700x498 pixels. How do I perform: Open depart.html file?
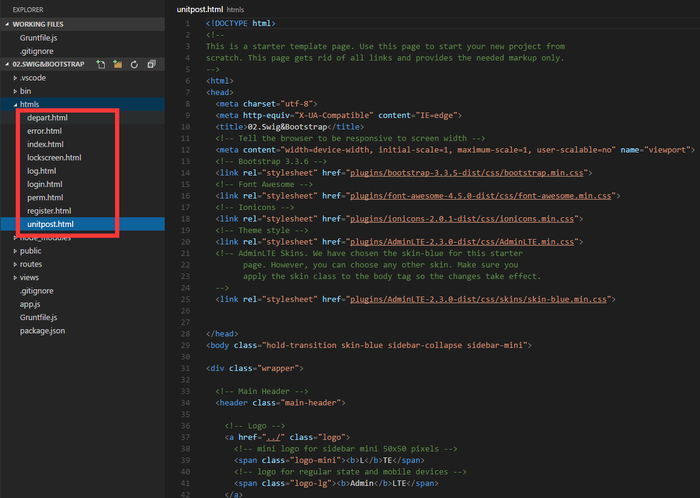click(x=47, y=118)
